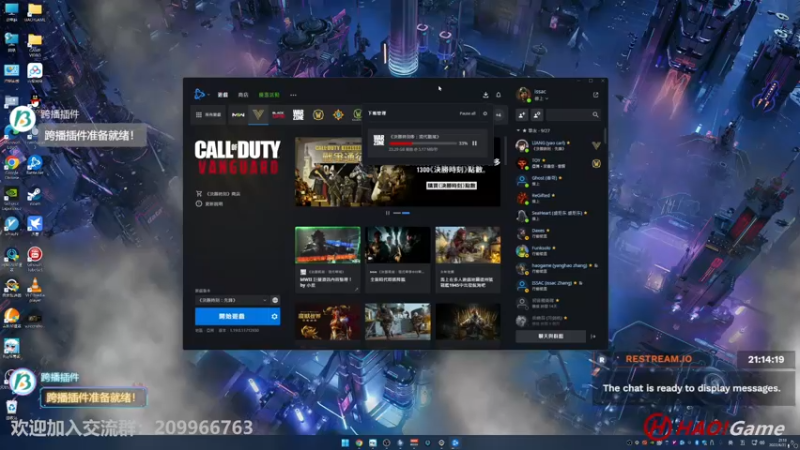Click Pause all in the download manager

(467, 114)
